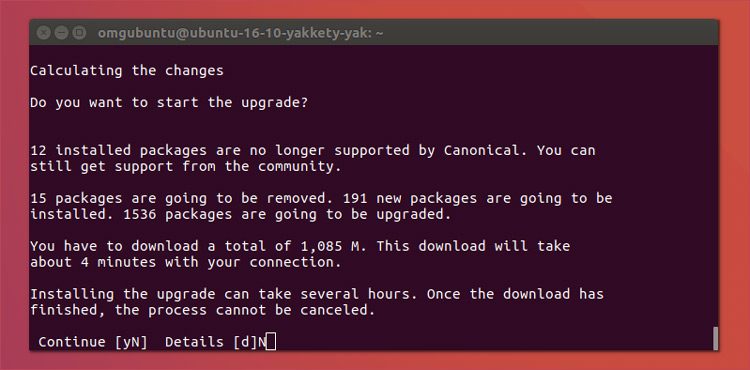Click the blinking cursor block after N
Screen dimensions: 750x370
point(271,342)
